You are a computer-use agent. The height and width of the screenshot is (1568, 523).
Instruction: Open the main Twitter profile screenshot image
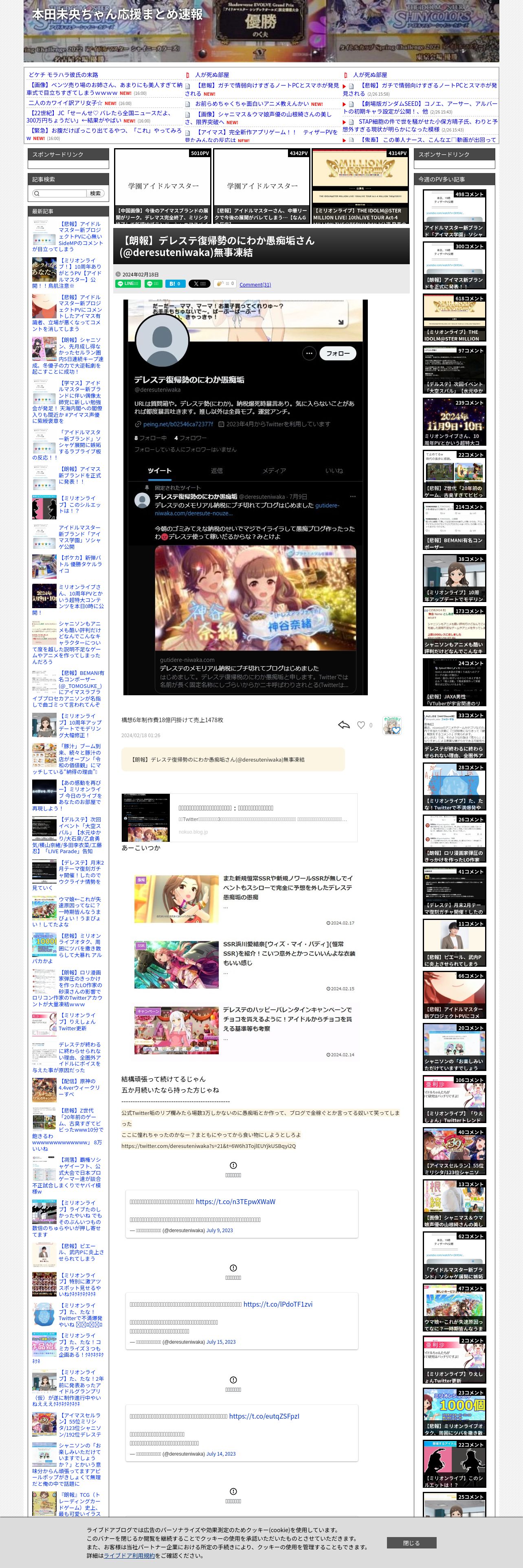coord(245,497)
